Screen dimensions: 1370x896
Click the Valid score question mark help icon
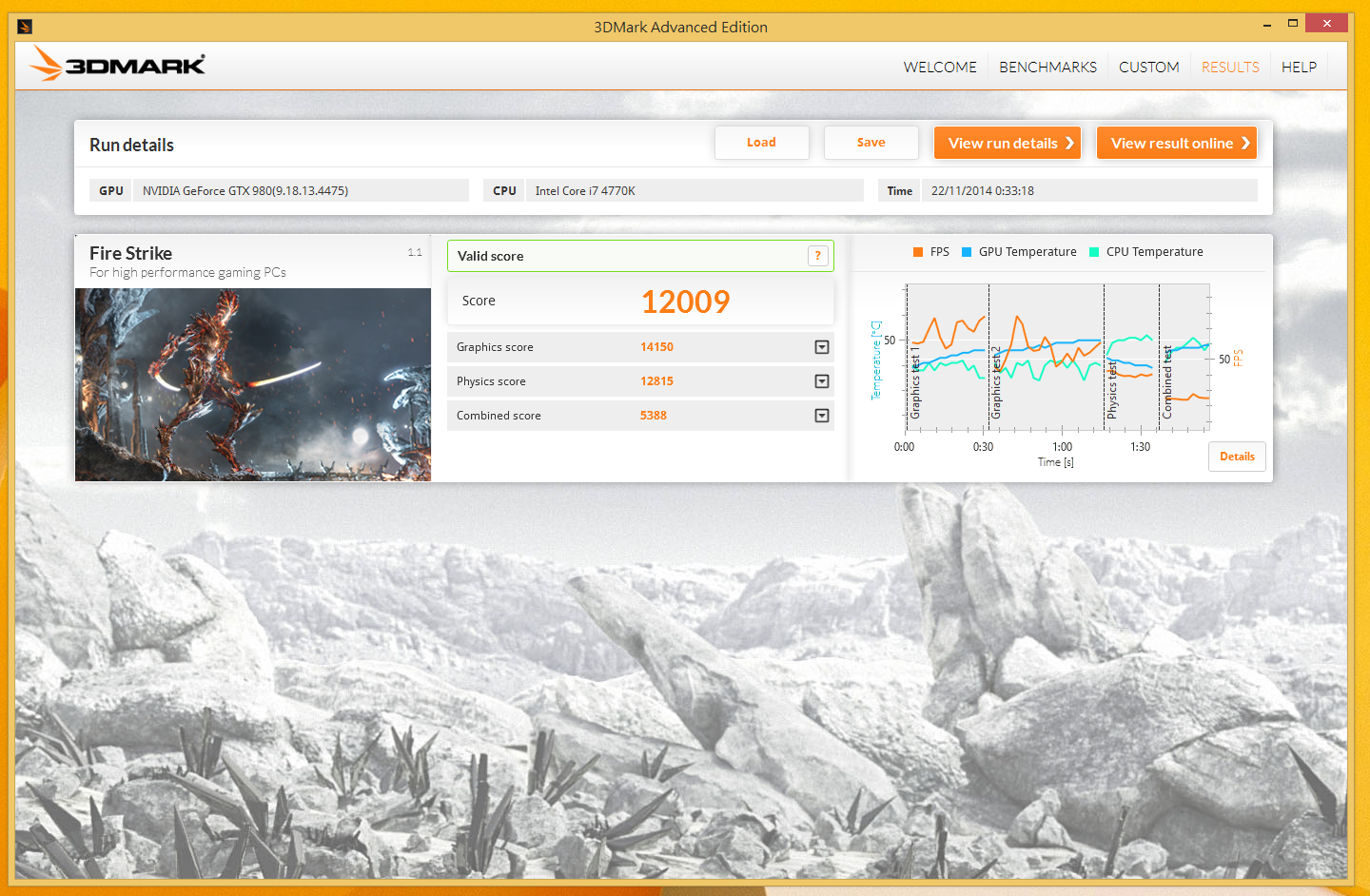[x=817, y=256]
